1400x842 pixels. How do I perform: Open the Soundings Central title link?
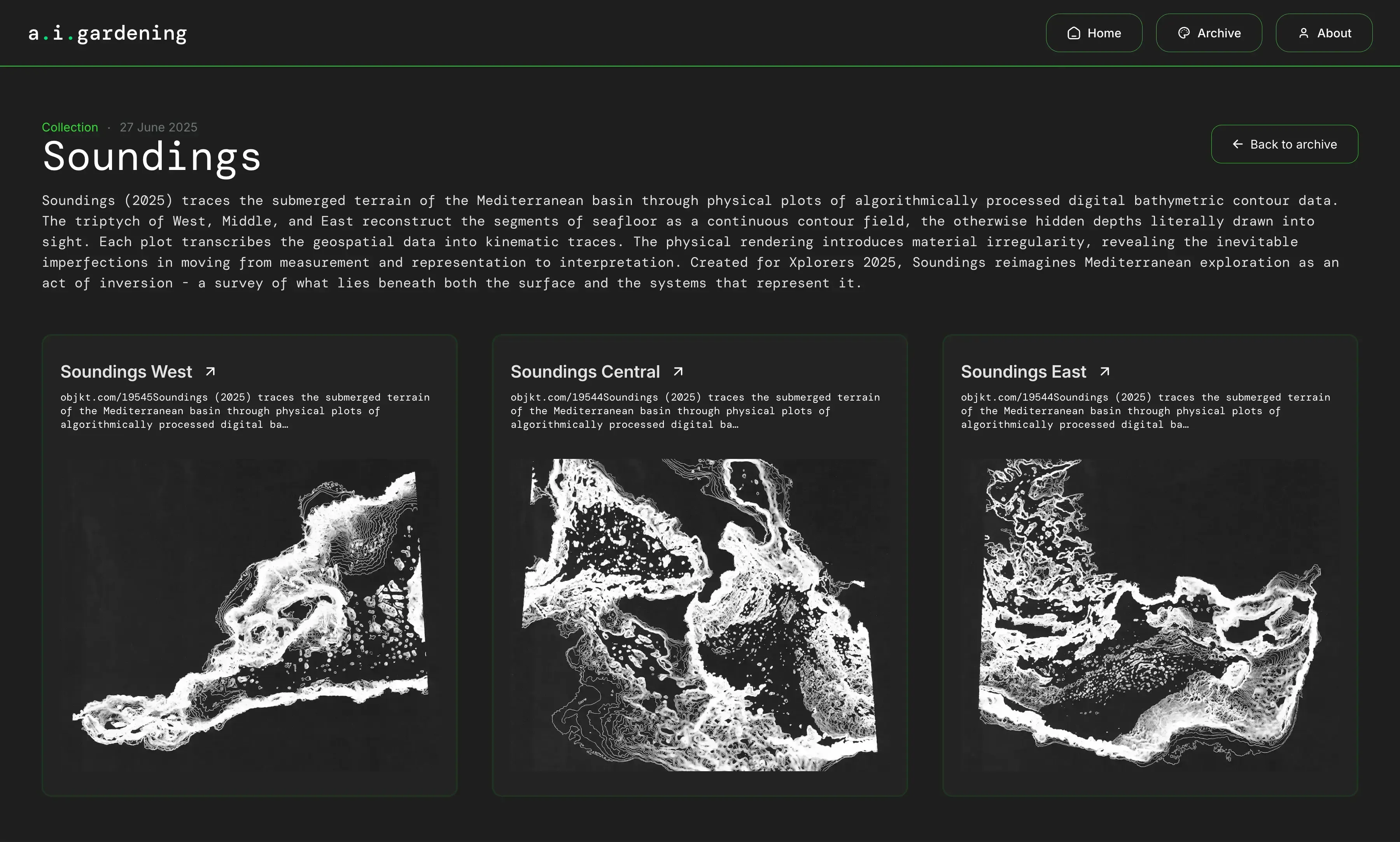point(585,372)
